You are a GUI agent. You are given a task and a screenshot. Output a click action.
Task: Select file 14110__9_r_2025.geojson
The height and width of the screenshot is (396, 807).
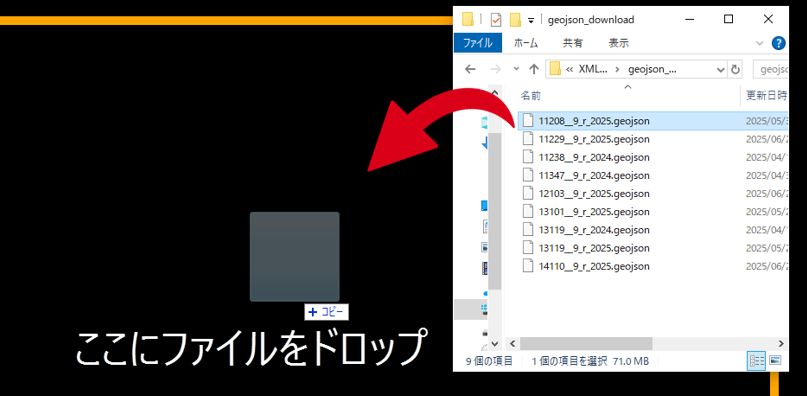(x=593, y=266)
